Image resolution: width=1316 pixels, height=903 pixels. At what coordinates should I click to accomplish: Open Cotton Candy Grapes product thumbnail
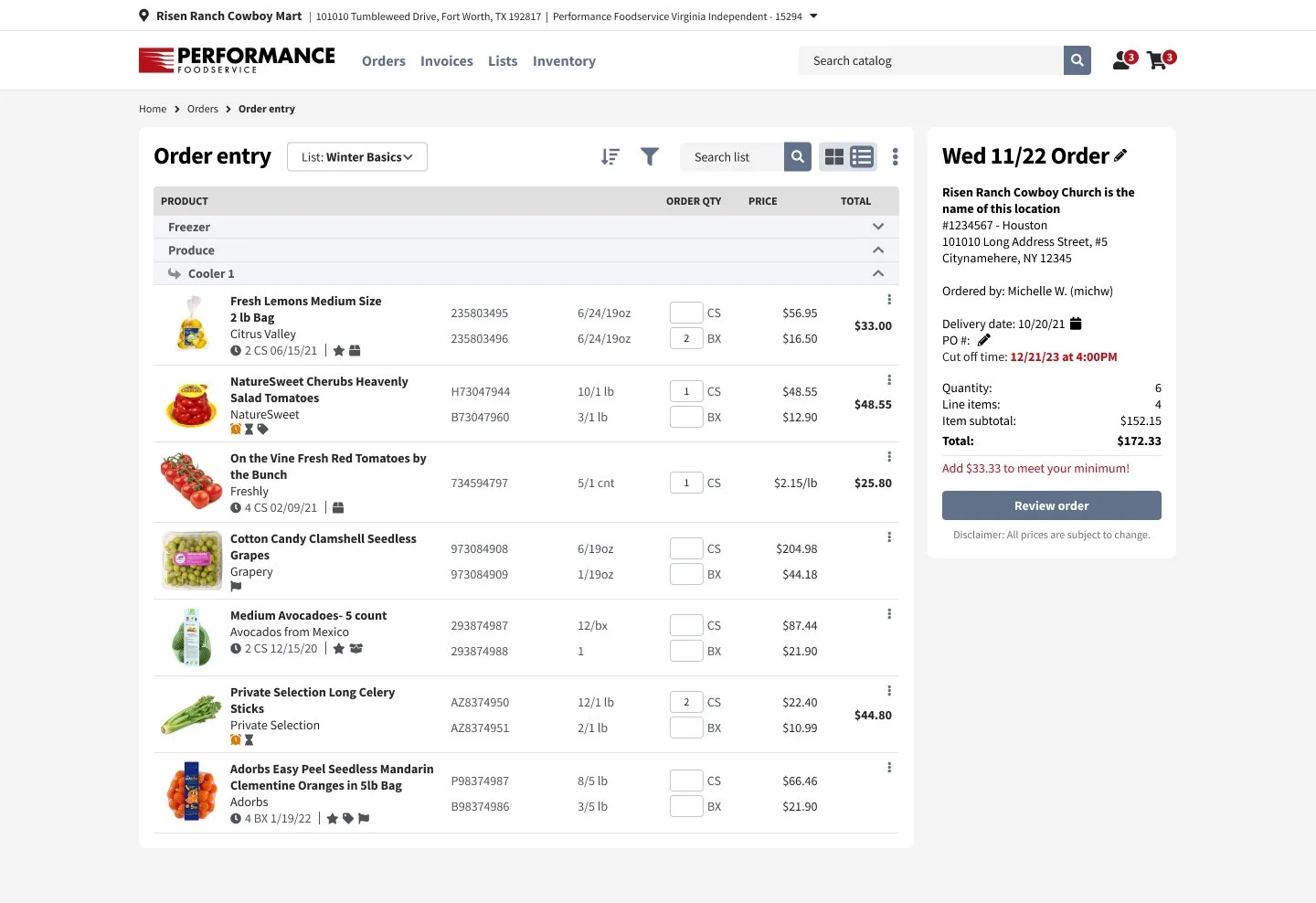coord(192,560)
